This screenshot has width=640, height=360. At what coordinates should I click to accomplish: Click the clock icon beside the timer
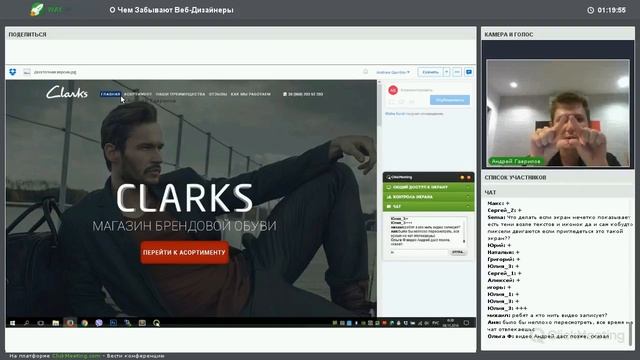pos(591,10)
